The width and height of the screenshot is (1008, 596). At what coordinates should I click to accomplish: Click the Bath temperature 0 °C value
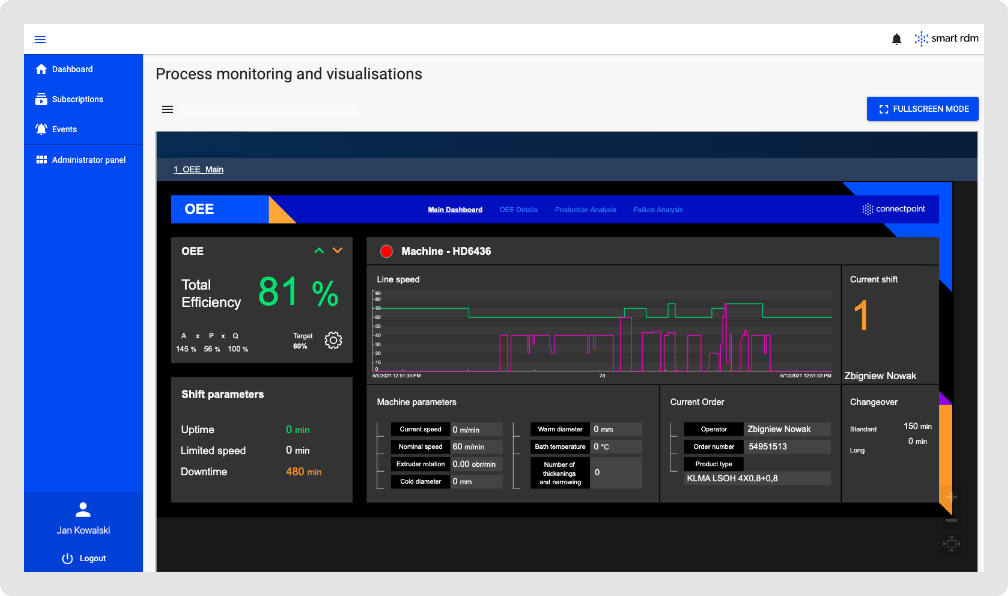[616, 446]
